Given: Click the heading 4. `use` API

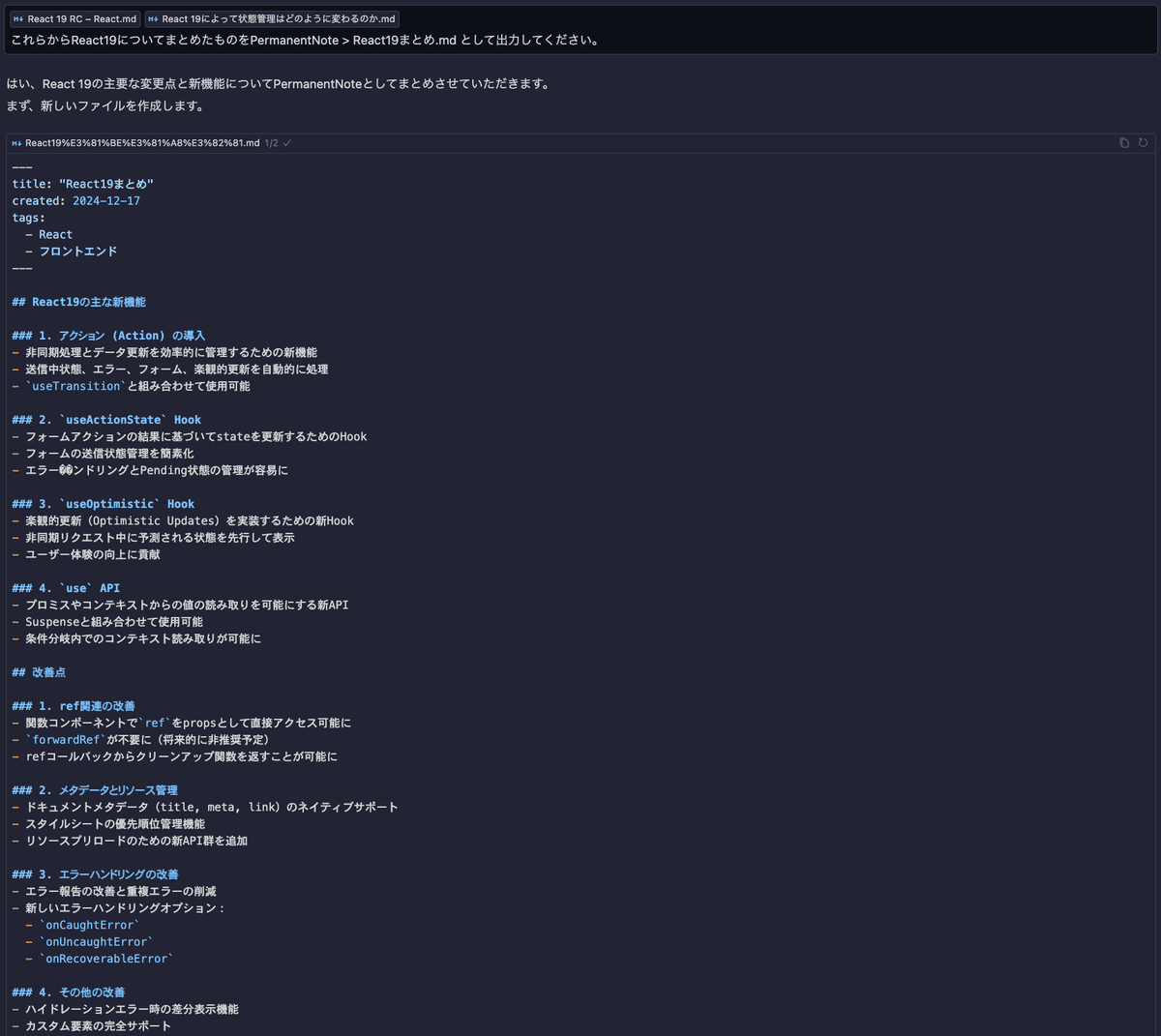Looking at the screenshot, I should pos(66,588).
